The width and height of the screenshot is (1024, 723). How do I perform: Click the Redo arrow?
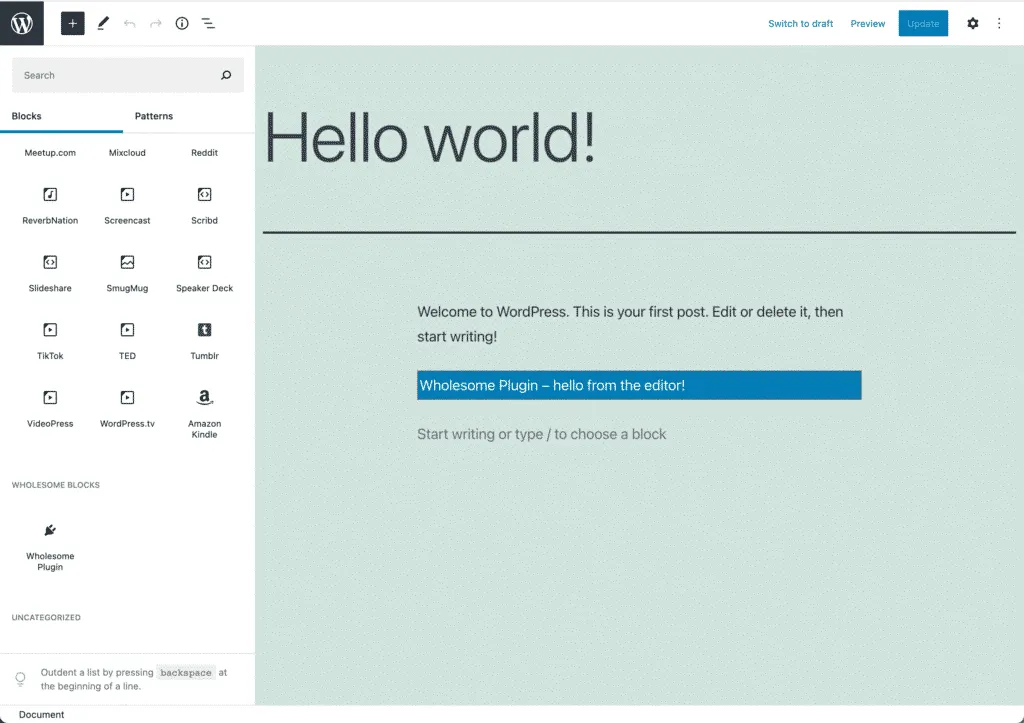(155, 24)
